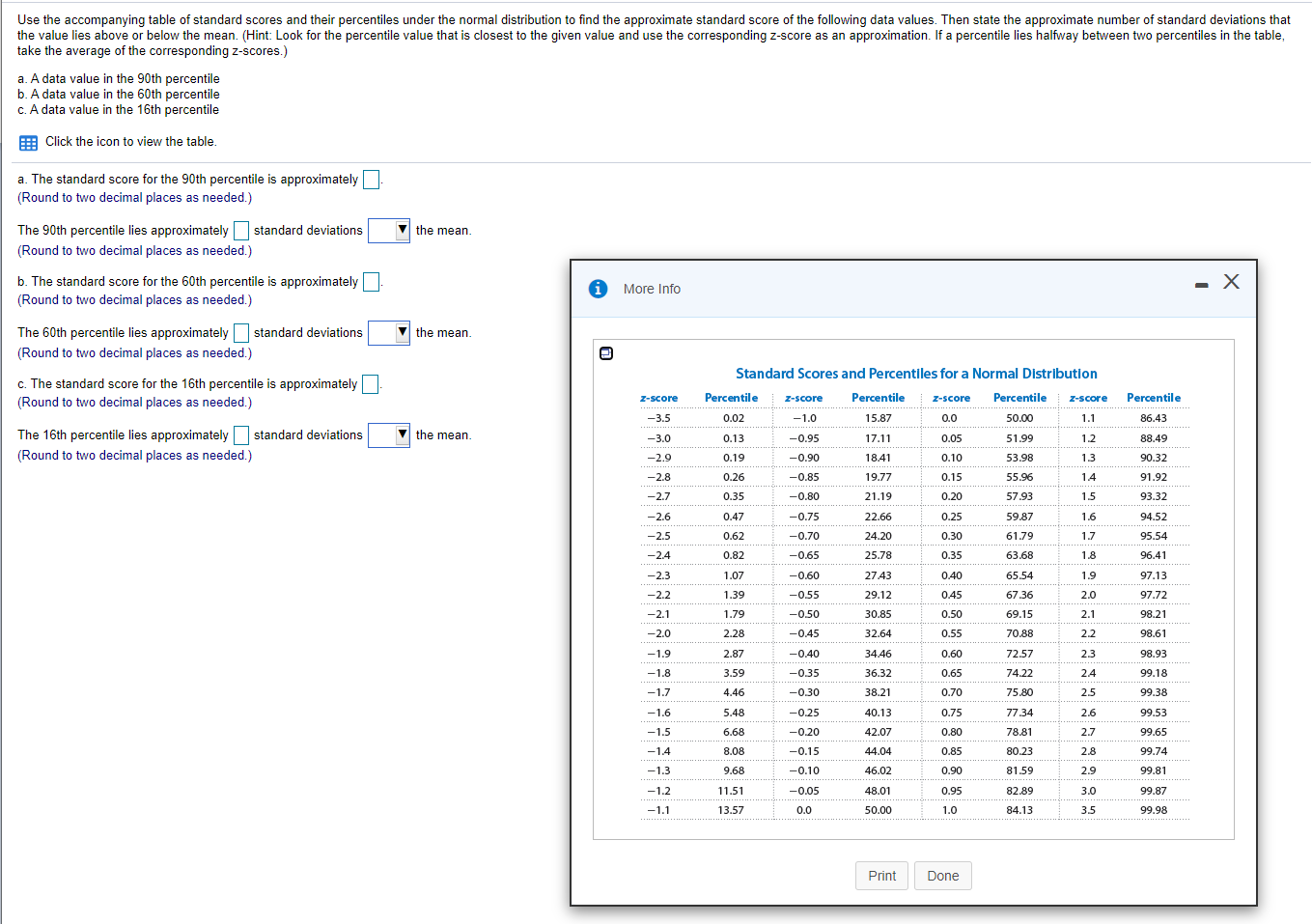Click the Print button
This screenshot has width=1312, height=924.
(881, 875)
